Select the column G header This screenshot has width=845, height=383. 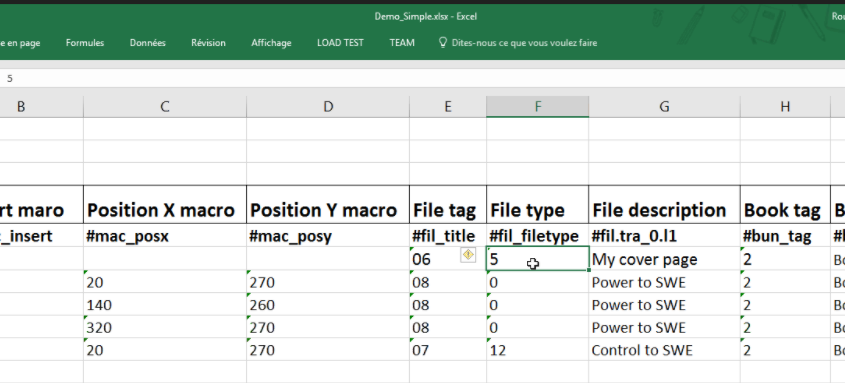664,107
